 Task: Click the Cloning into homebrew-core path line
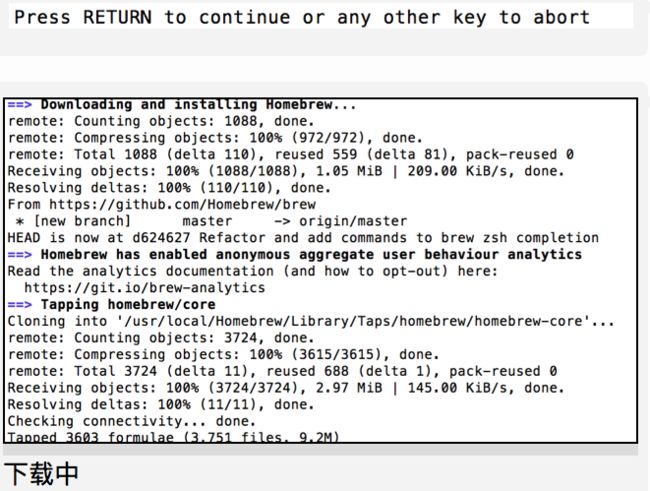pyautogui.click(x=311, y=321)
